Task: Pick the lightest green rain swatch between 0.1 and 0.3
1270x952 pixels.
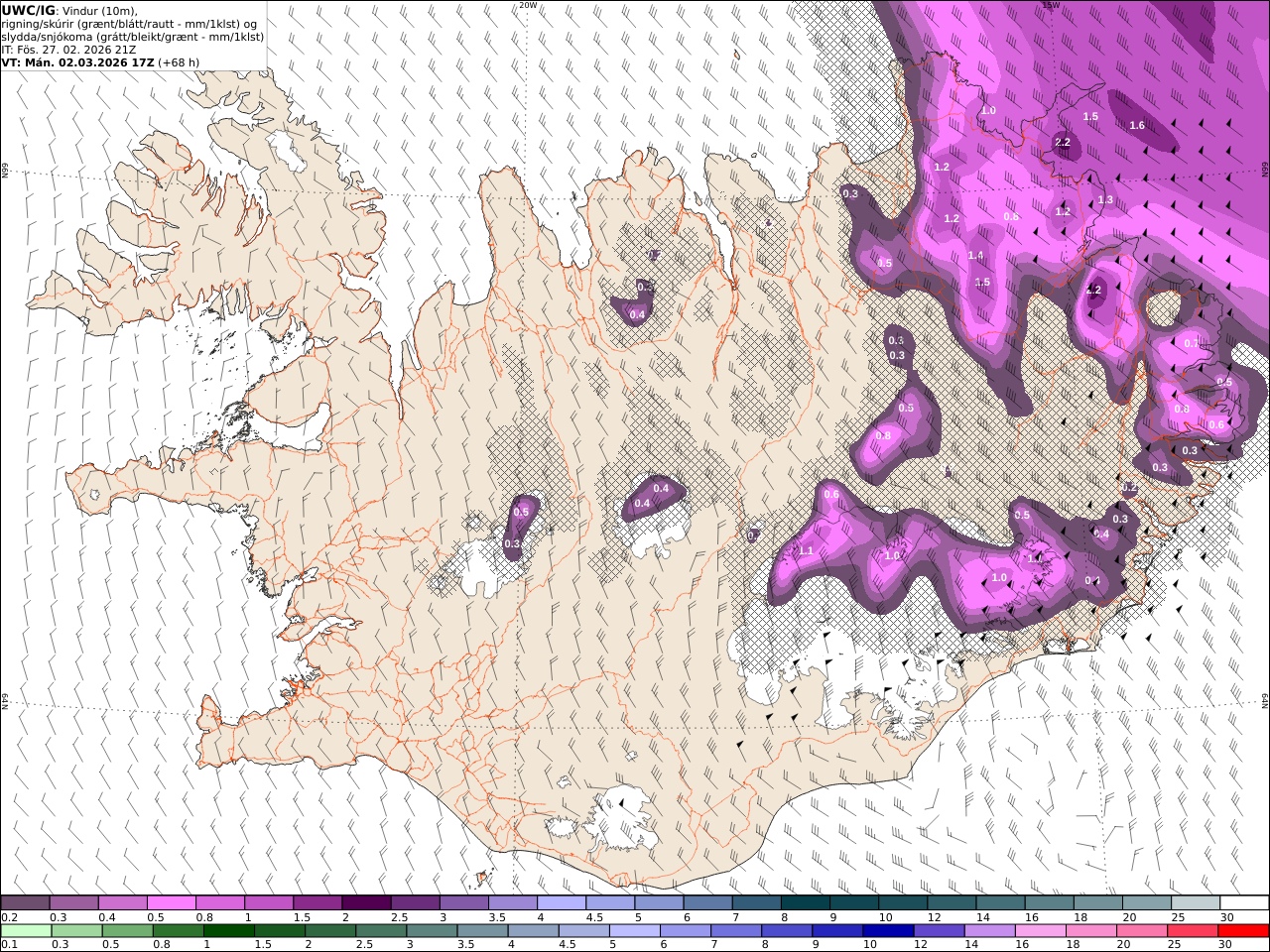Action: tap(27, 931)
